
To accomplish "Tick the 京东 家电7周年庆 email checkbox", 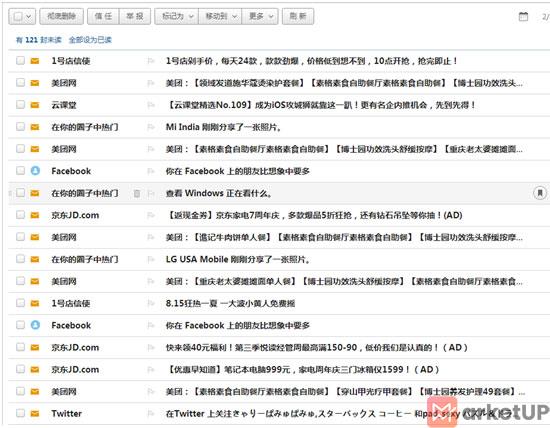I will [x=20, y=215].
